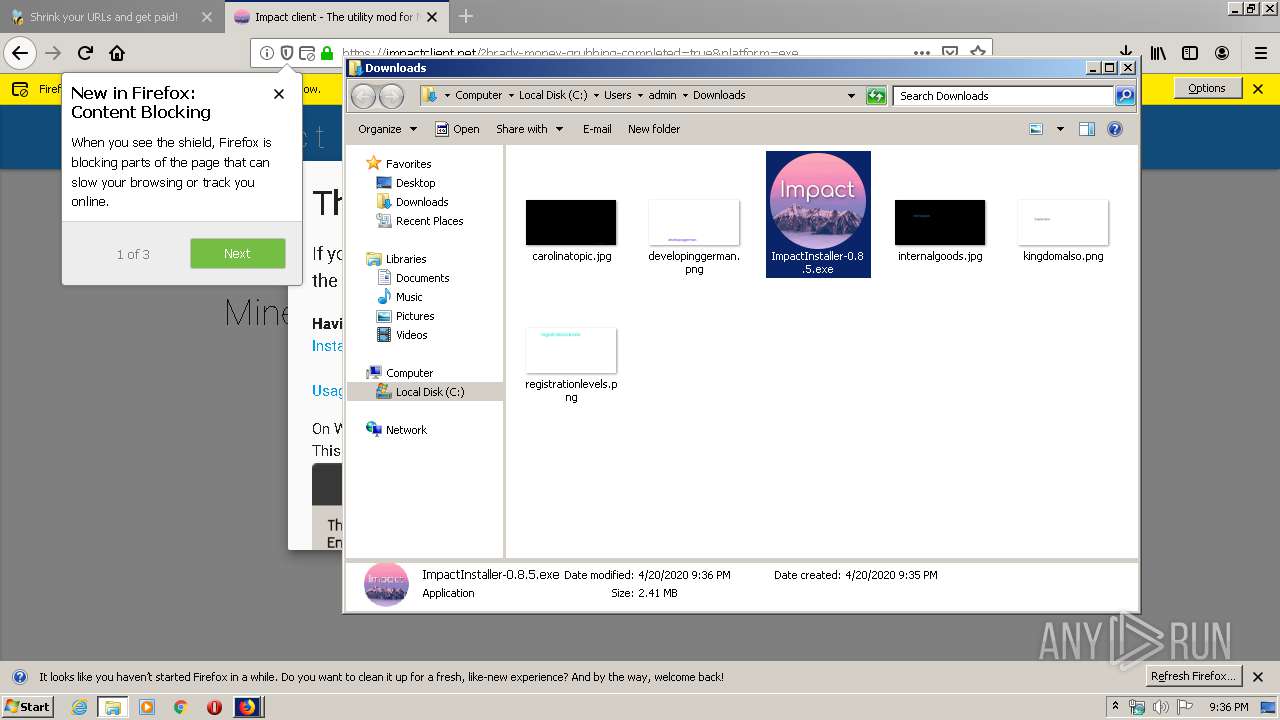Expand the Explorer address bar history dropdown

[x=851, y=96]
